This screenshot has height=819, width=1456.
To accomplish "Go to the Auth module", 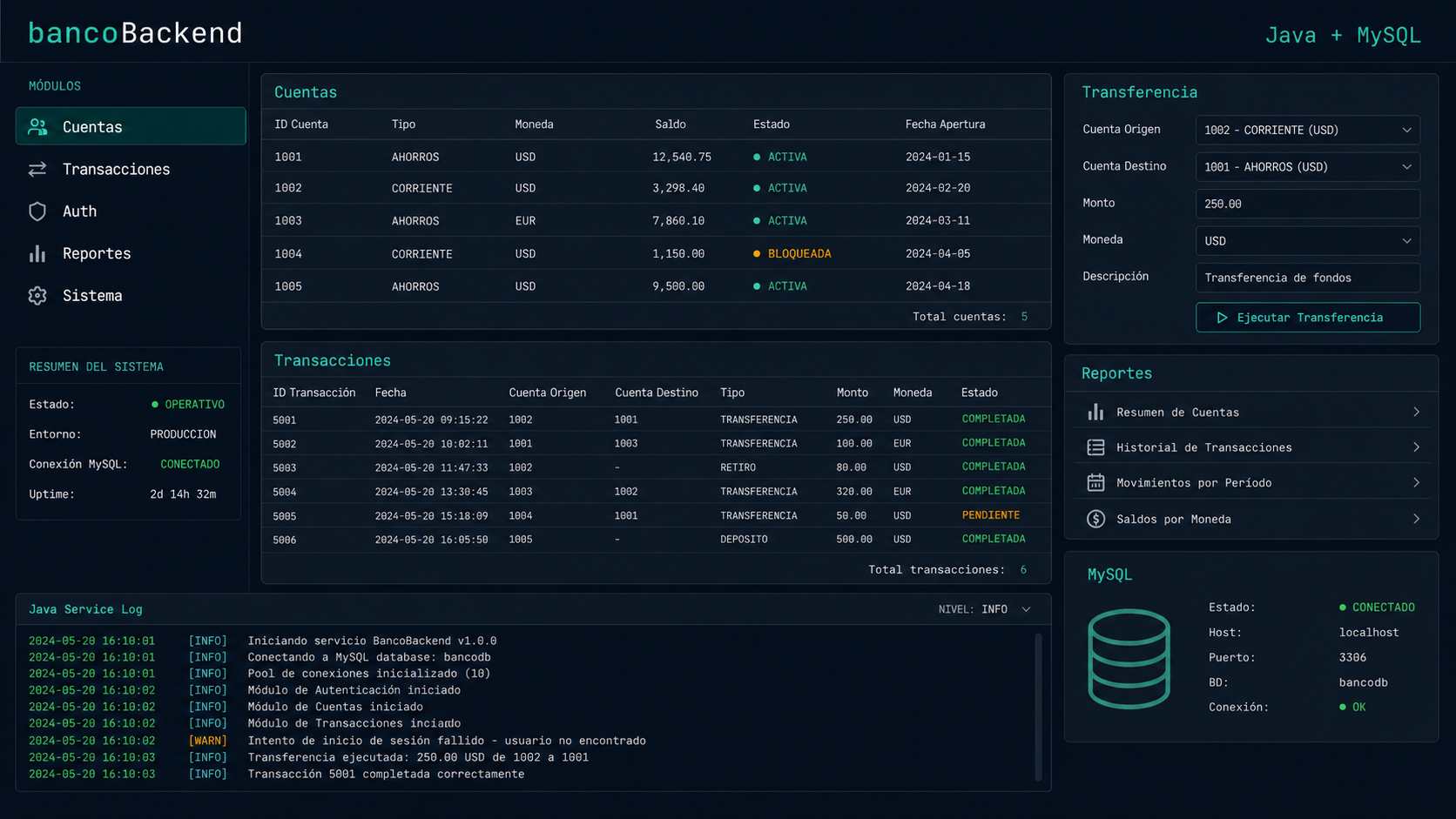I will tap(131, 211).
